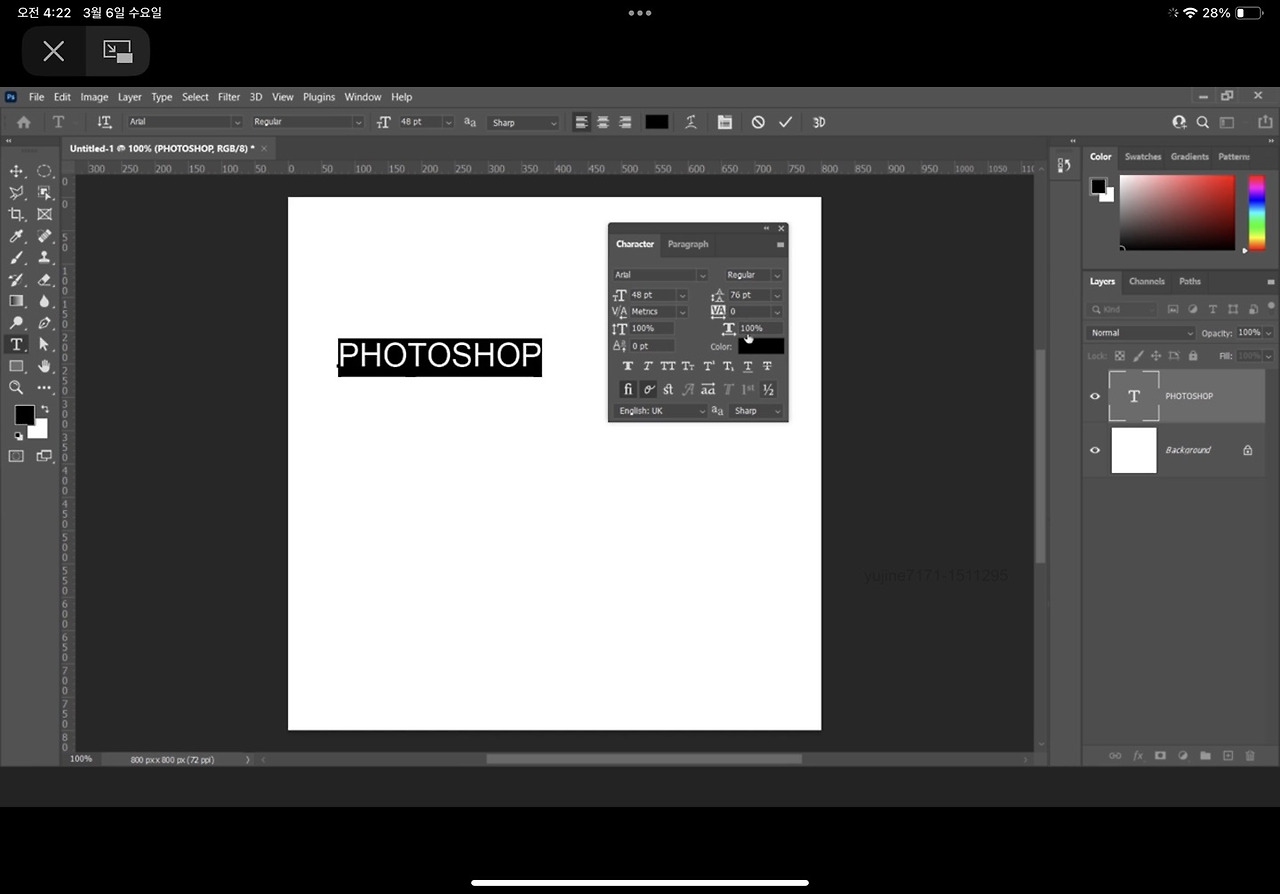Image resolution: width=1280 pixels, height=894 pixels.
Task: Select the Horizontal Type tool
Action: point(16,344)
